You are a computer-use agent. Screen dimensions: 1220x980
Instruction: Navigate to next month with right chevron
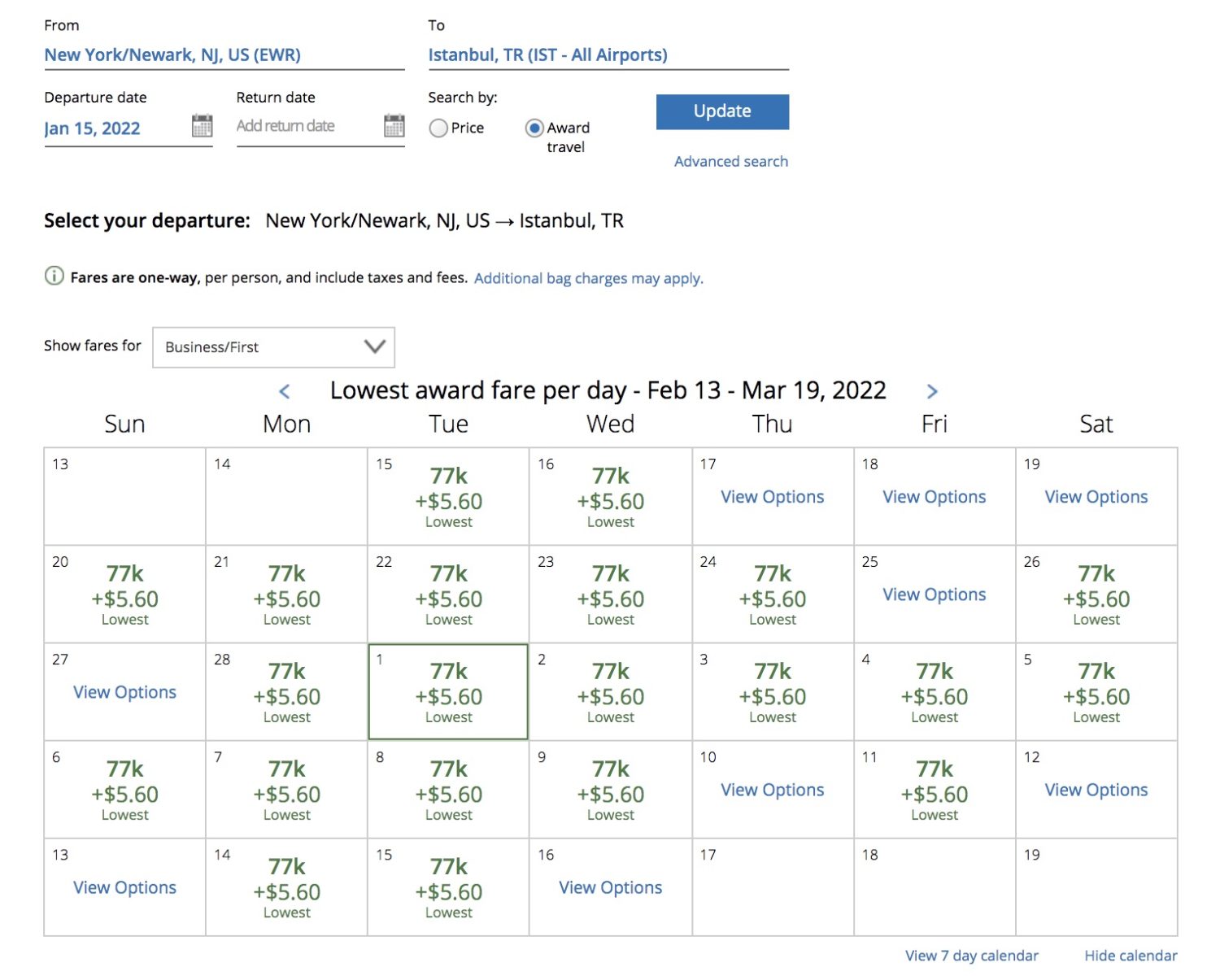(x=932, y=391)
